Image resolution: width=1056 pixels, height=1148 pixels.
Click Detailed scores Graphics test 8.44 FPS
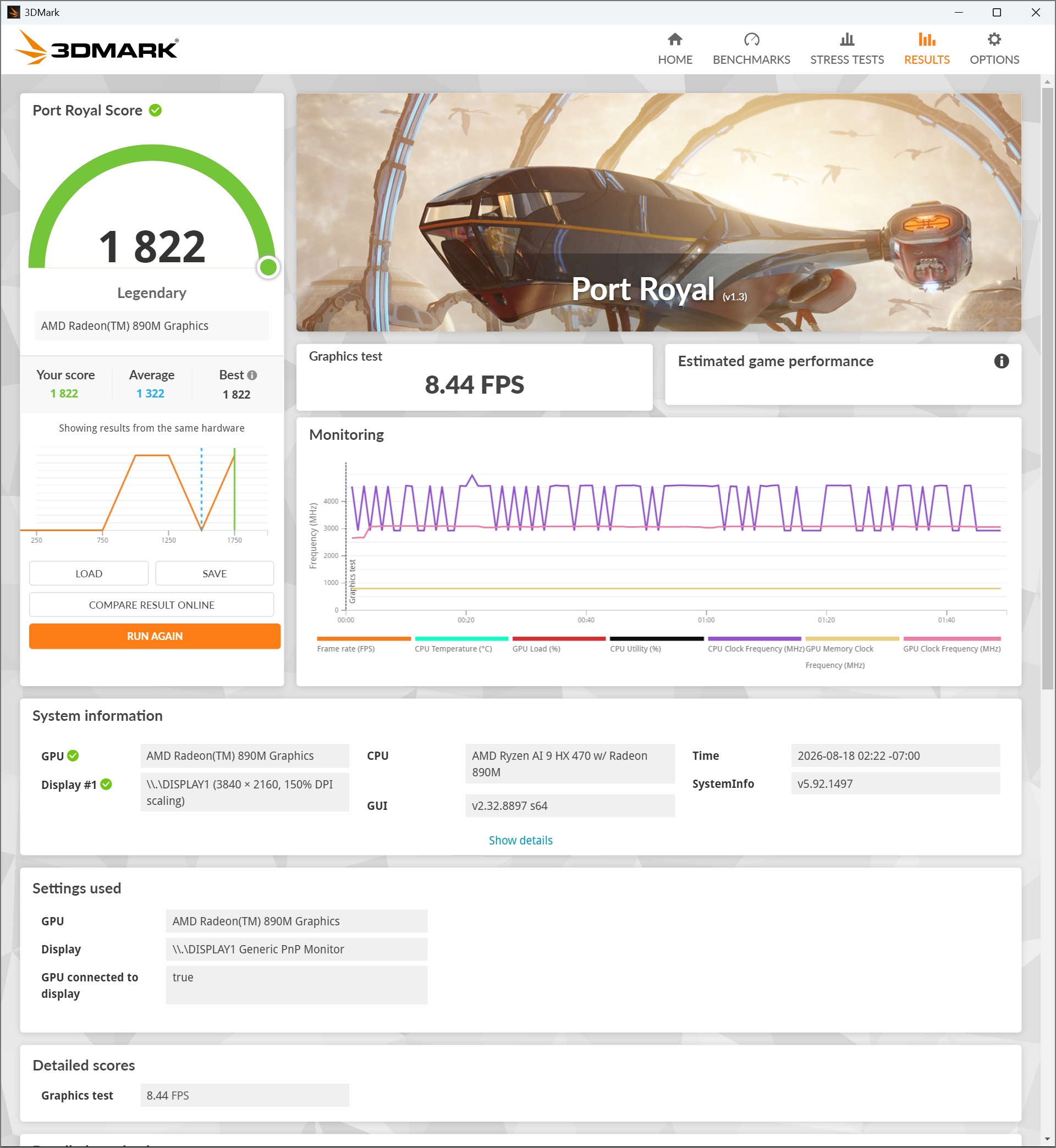click(x=245, y=1095)
